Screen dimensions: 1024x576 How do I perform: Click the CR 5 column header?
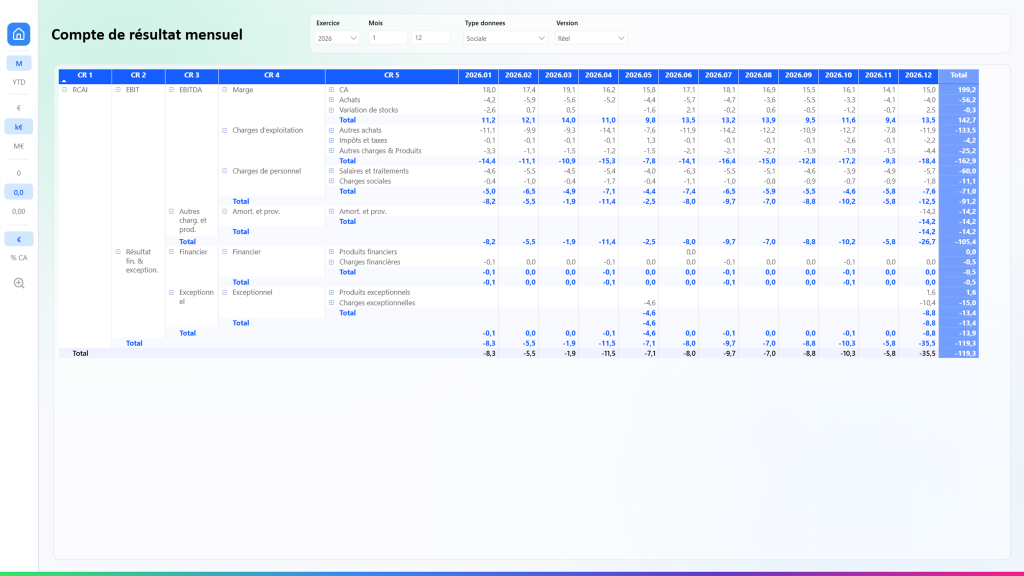click(x=392, y=75)
